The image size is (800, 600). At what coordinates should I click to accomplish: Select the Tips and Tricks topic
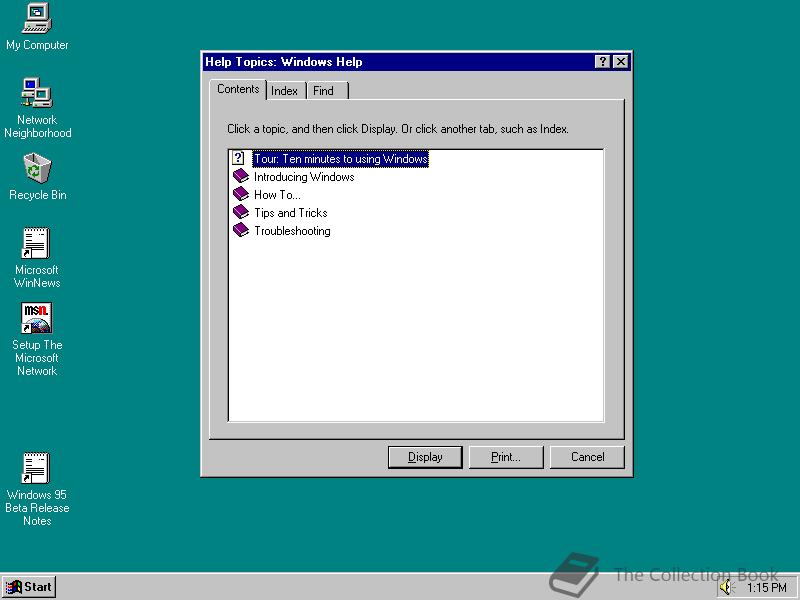point(291,213)
